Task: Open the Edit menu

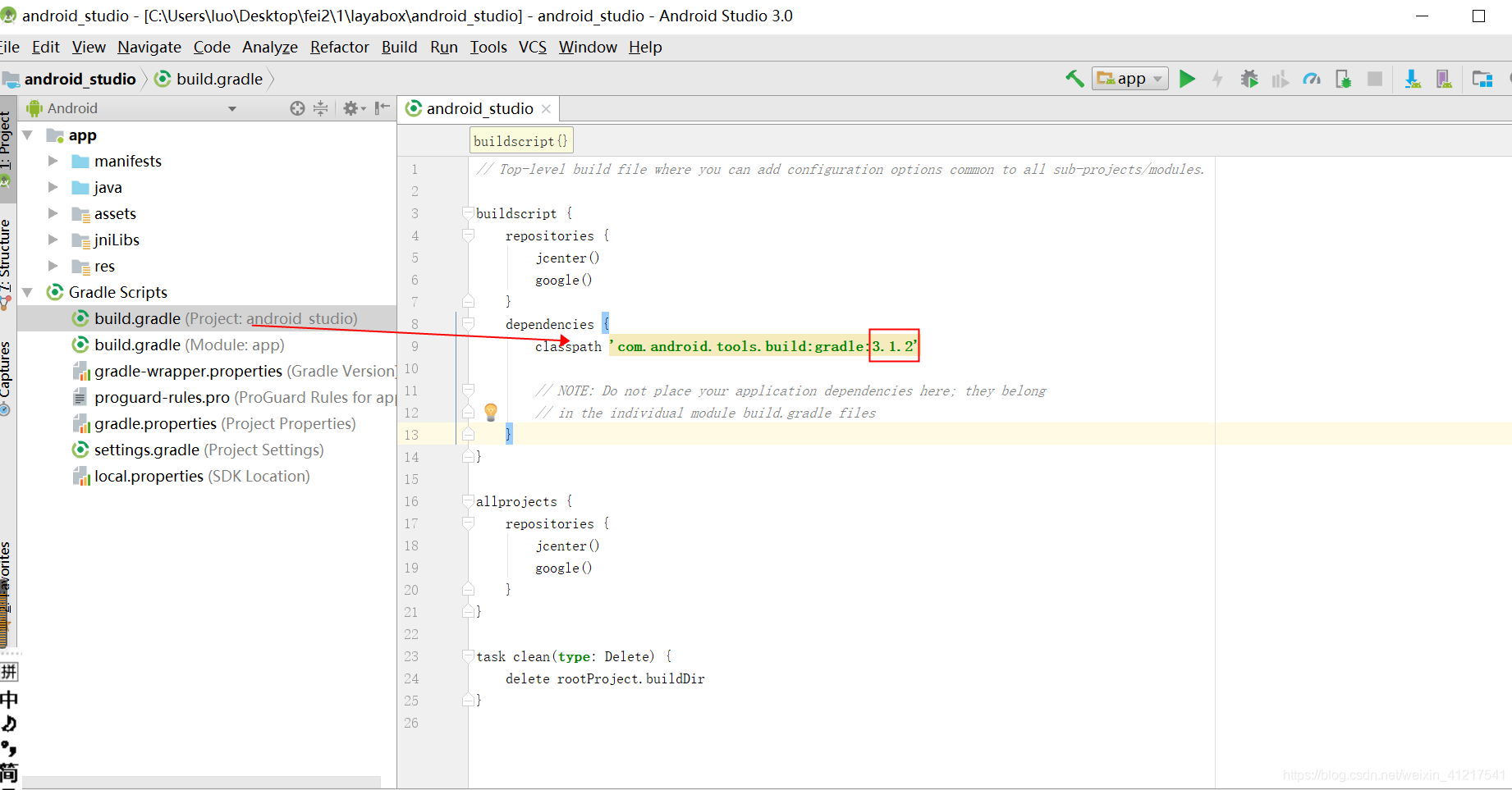Action: [x=45, y=47]
